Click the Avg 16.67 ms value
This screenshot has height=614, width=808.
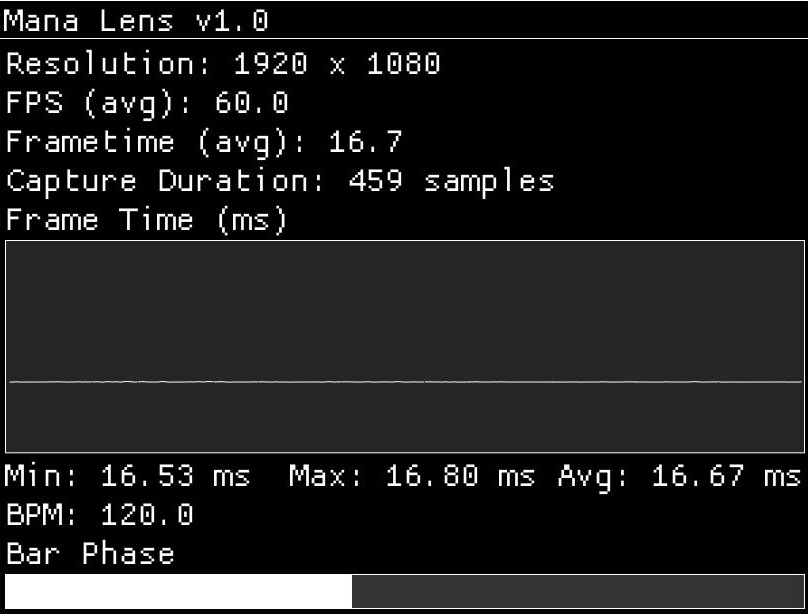(679, 476)
